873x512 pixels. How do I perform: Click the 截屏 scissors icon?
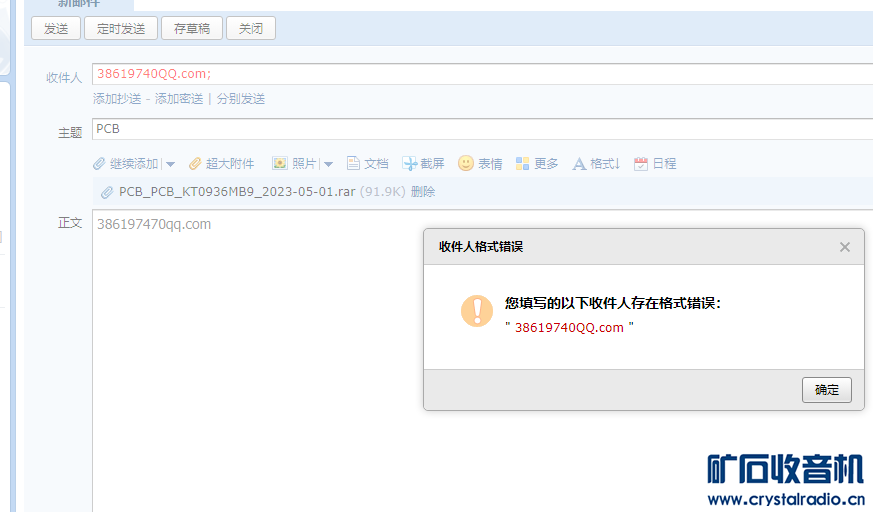click(x=409, y=163)
